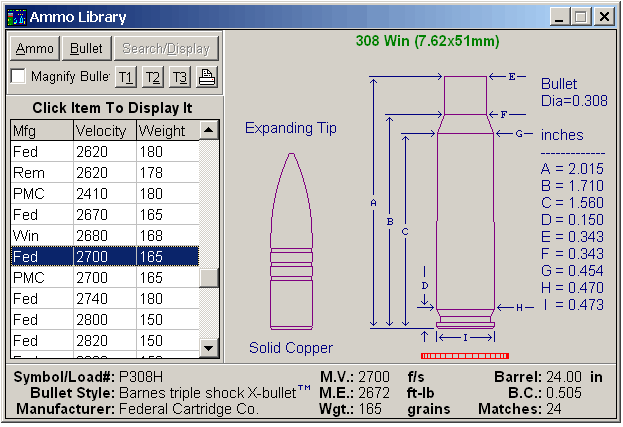Click the Matches 24 count
The height and width of the screenshot is (427, 623).
(554, 409)
